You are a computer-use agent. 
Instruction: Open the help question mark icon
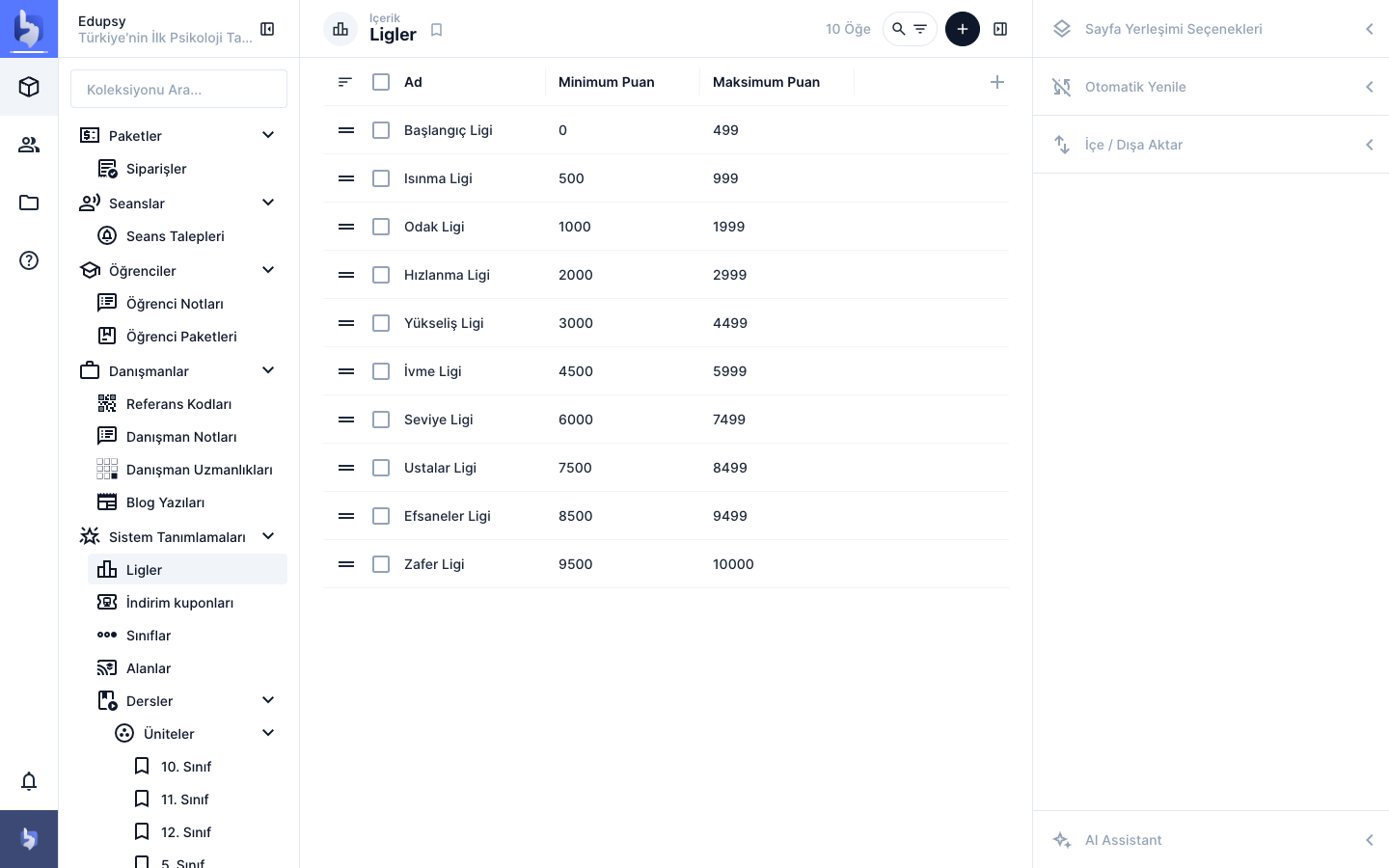tap(29, 260)
